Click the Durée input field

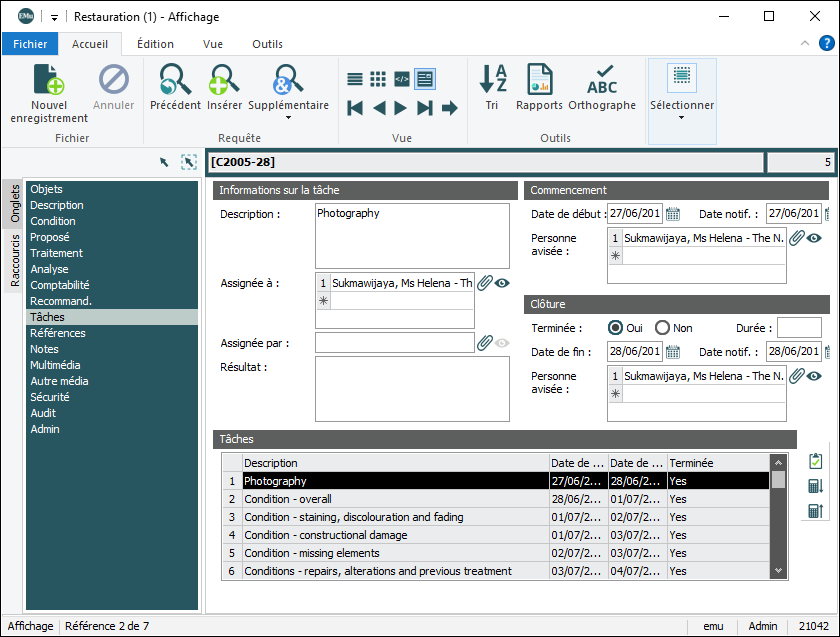click(799, 328)
